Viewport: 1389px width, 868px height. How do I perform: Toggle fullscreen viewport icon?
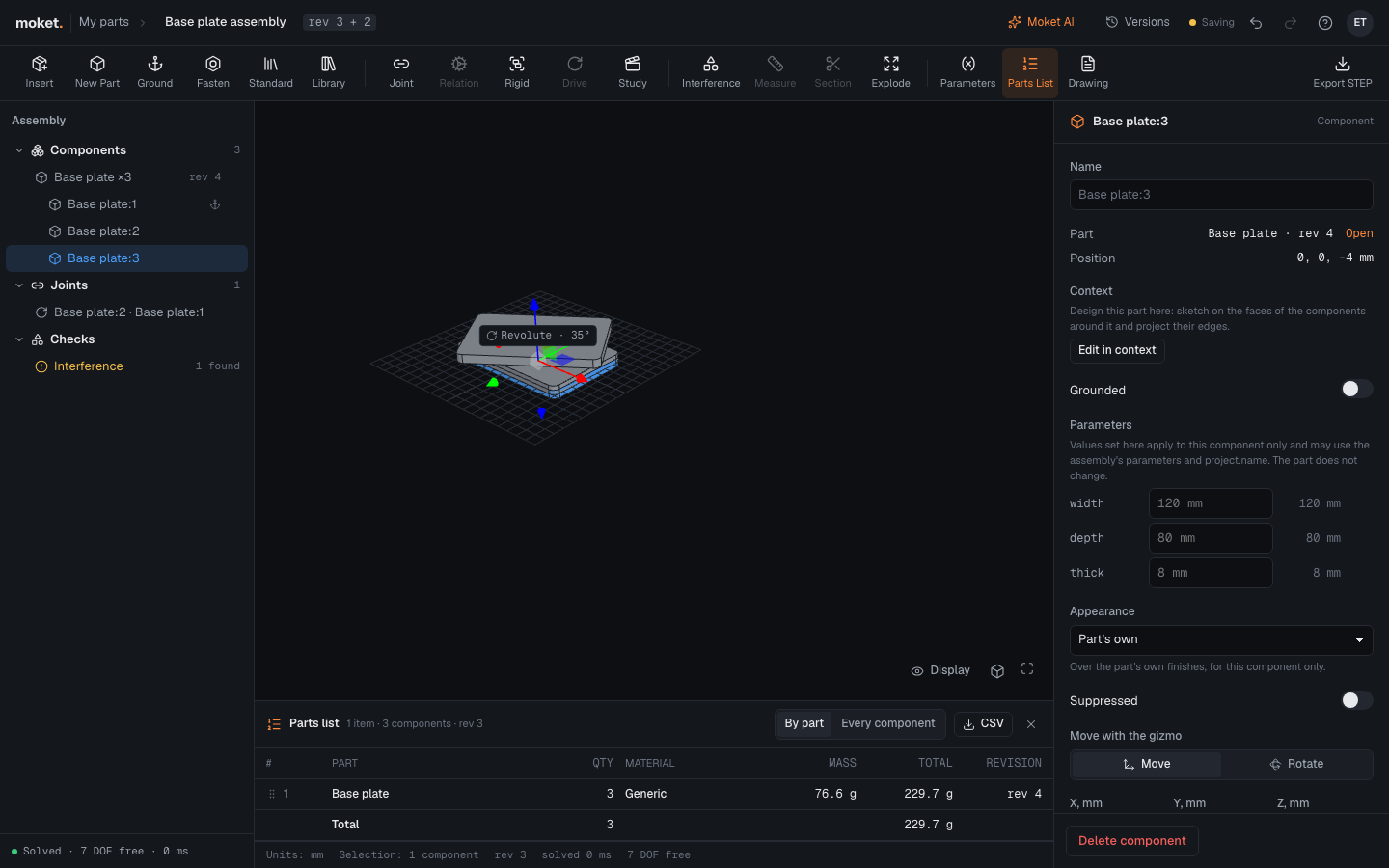[1027, 669]
